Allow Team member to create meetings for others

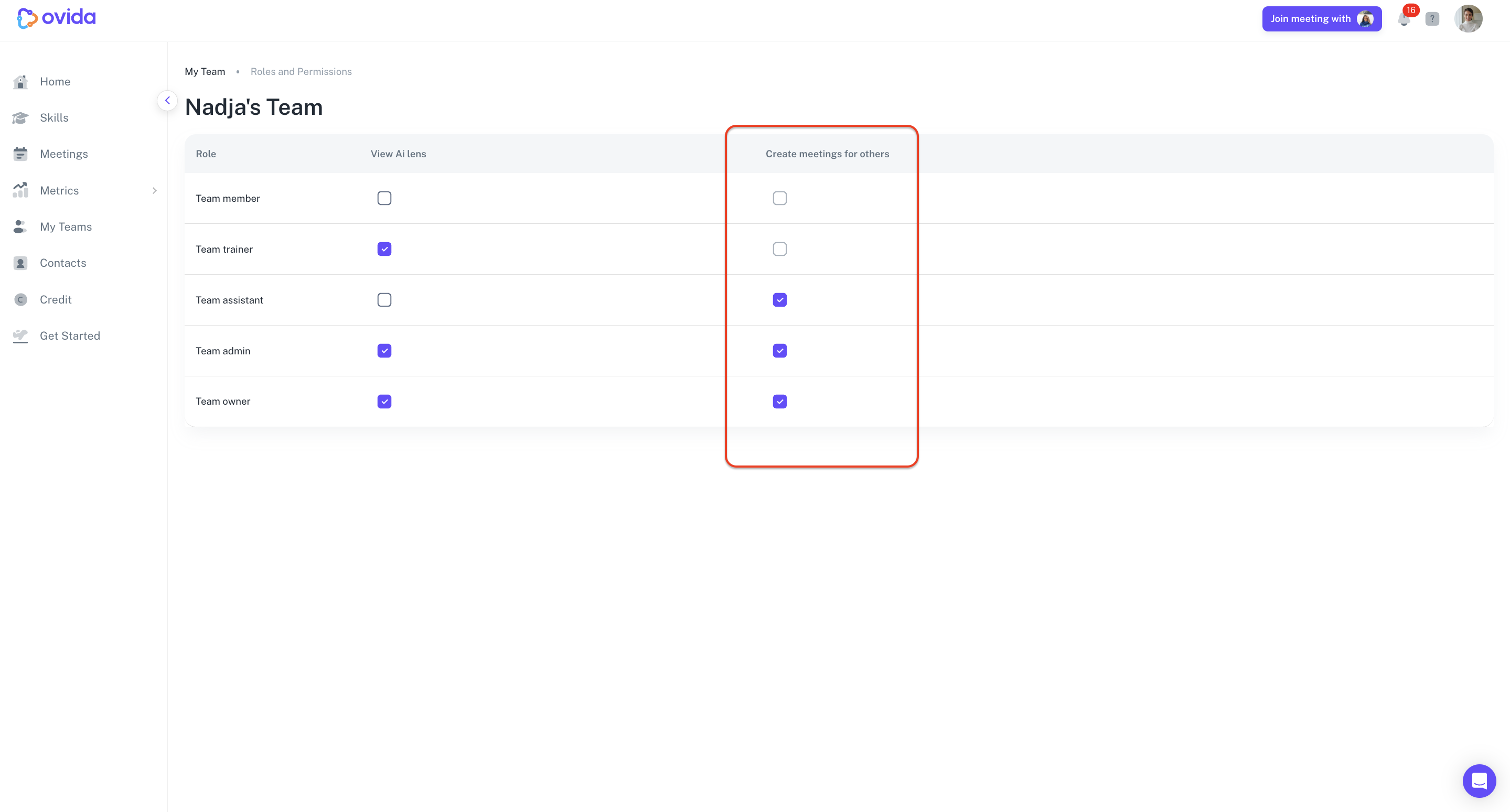[x=779, y=198]
